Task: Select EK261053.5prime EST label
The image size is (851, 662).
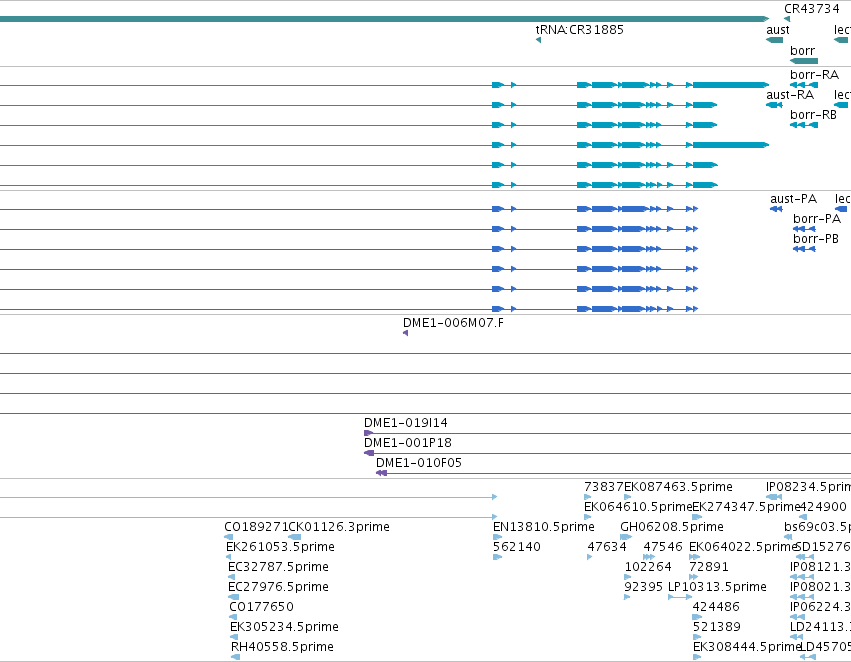Action: click(280, 546)
